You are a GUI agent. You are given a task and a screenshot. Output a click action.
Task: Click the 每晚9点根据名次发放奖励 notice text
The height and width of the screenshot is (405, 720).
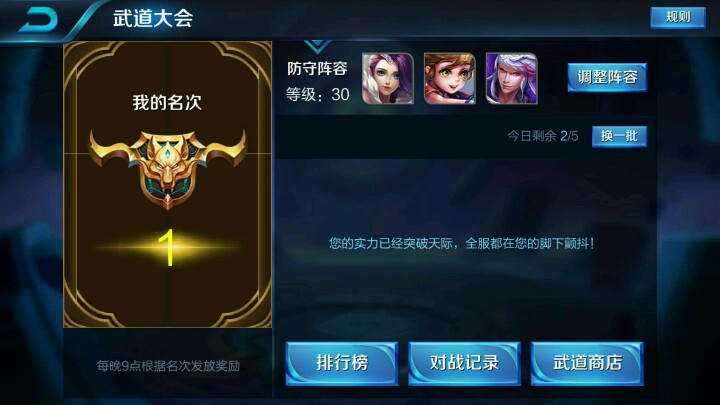point(168,366)
